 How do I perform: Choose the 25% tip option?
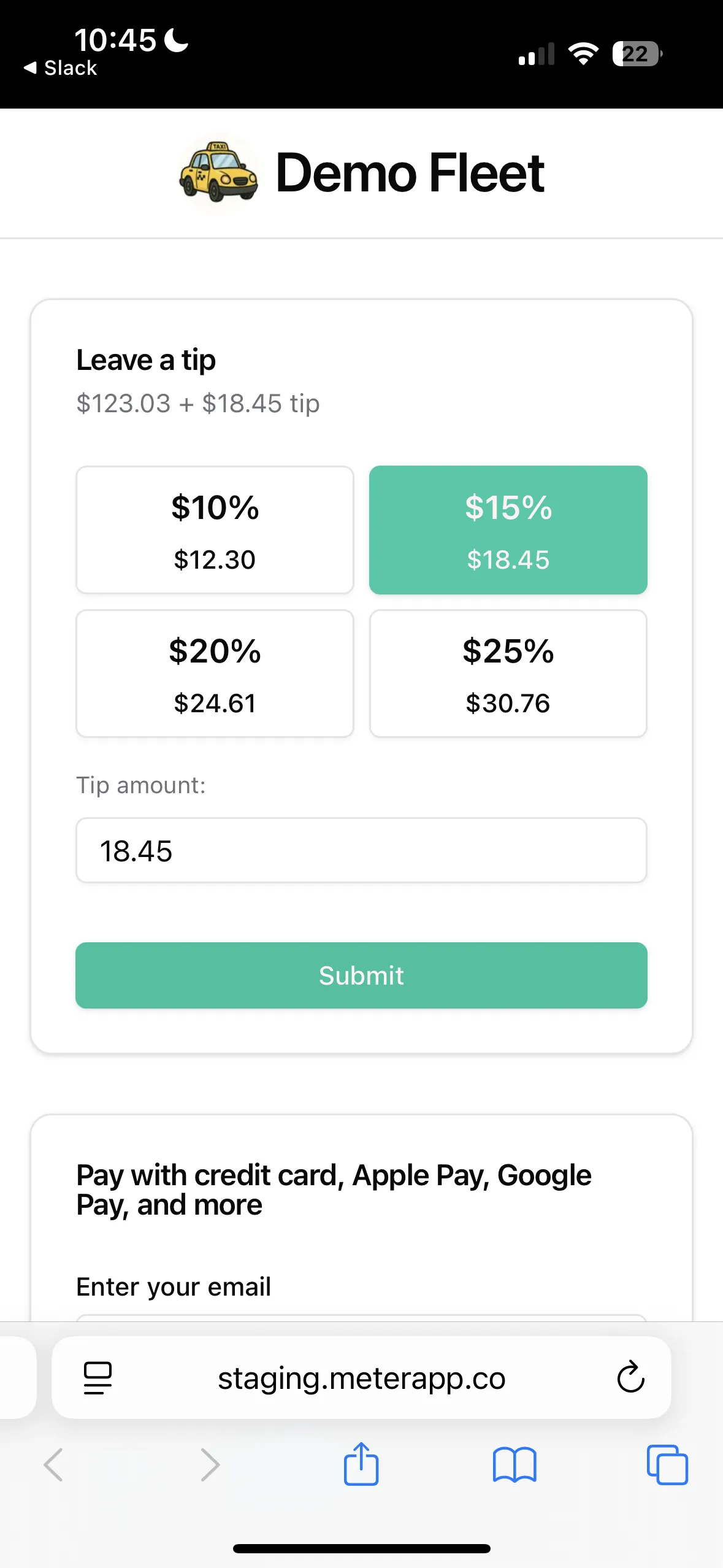[508, 674]
